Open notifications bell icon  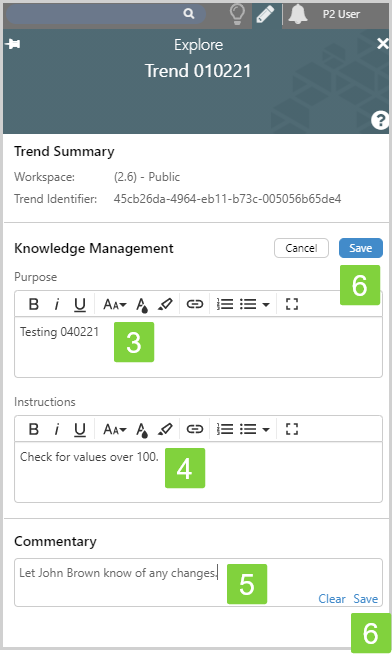tap(298, 14)
